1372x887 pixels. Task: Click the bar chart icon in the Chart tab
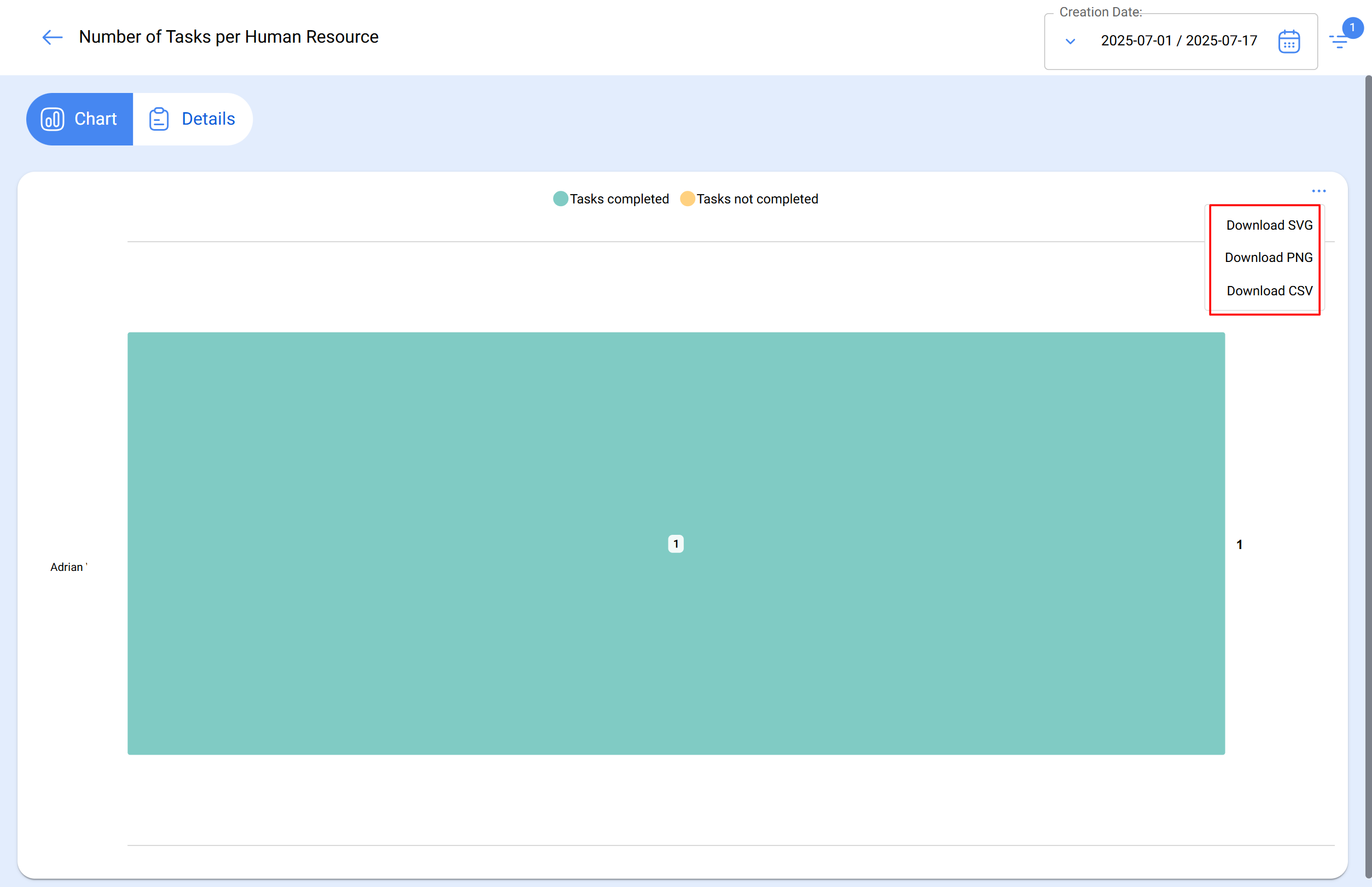53,119
